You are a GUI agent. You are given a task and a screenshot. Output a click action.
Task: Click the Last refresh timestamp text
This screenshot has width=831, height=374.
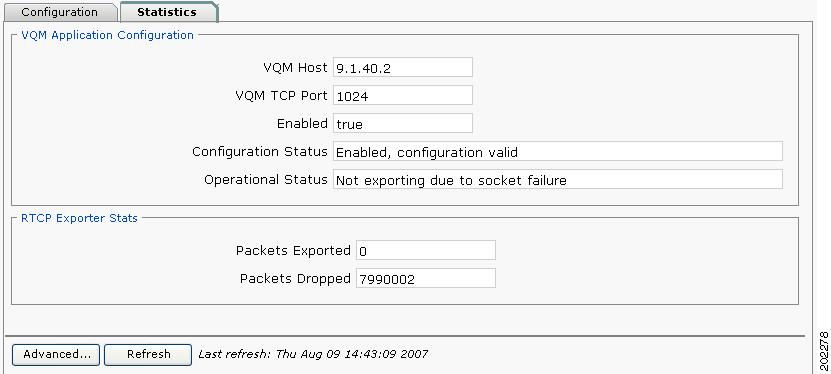tap(313, 354)
